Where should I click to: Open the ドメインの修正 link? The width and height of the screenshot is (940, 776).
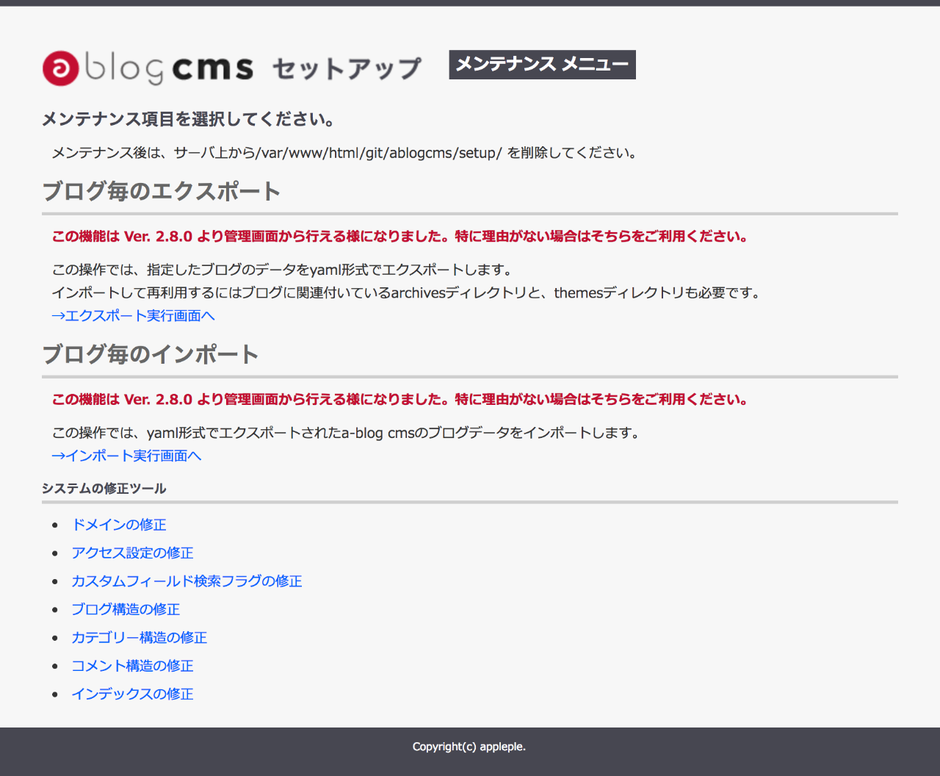118,524
